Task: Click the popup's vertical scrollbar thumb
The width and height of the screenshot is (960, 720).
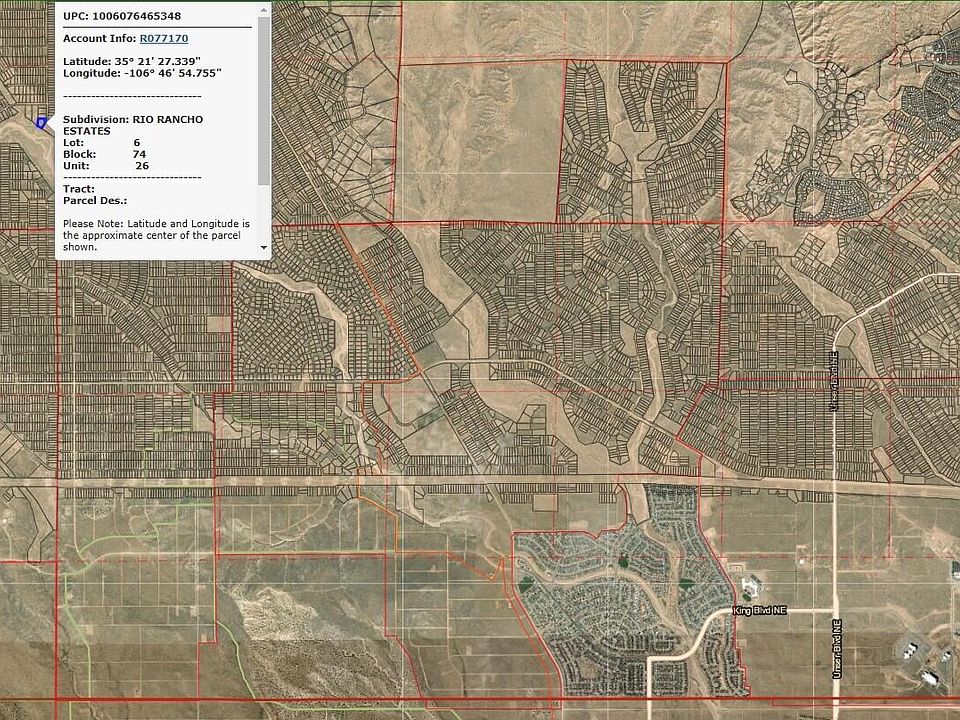Action: (x=264, y=100)
